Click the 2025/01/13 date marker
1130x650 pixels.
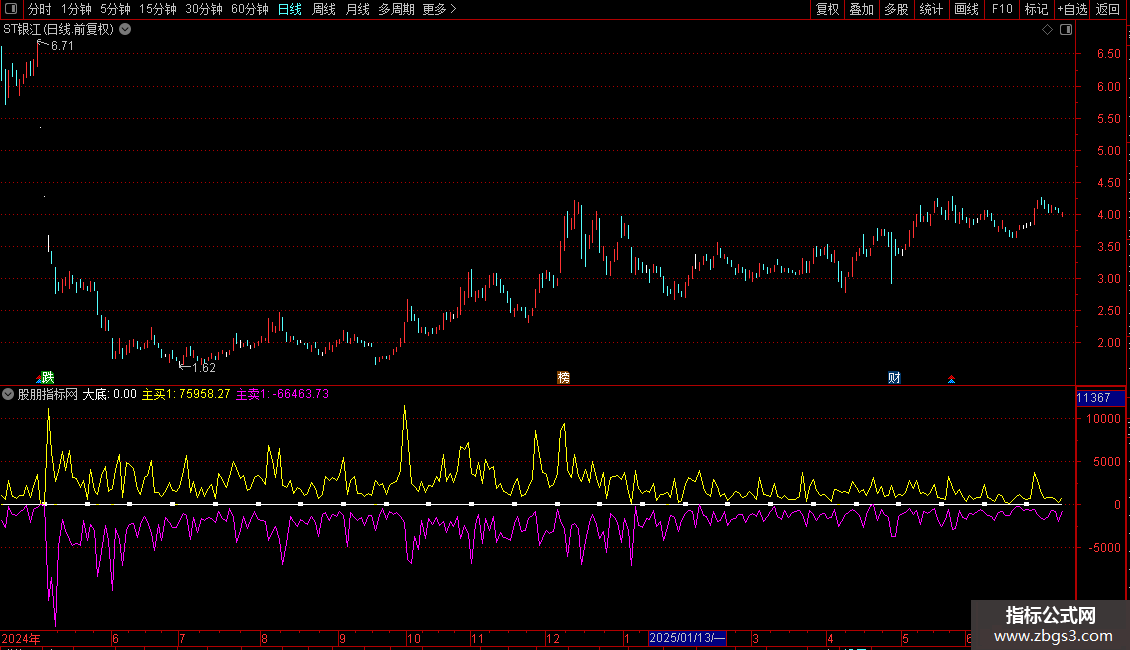click(687, 638)
